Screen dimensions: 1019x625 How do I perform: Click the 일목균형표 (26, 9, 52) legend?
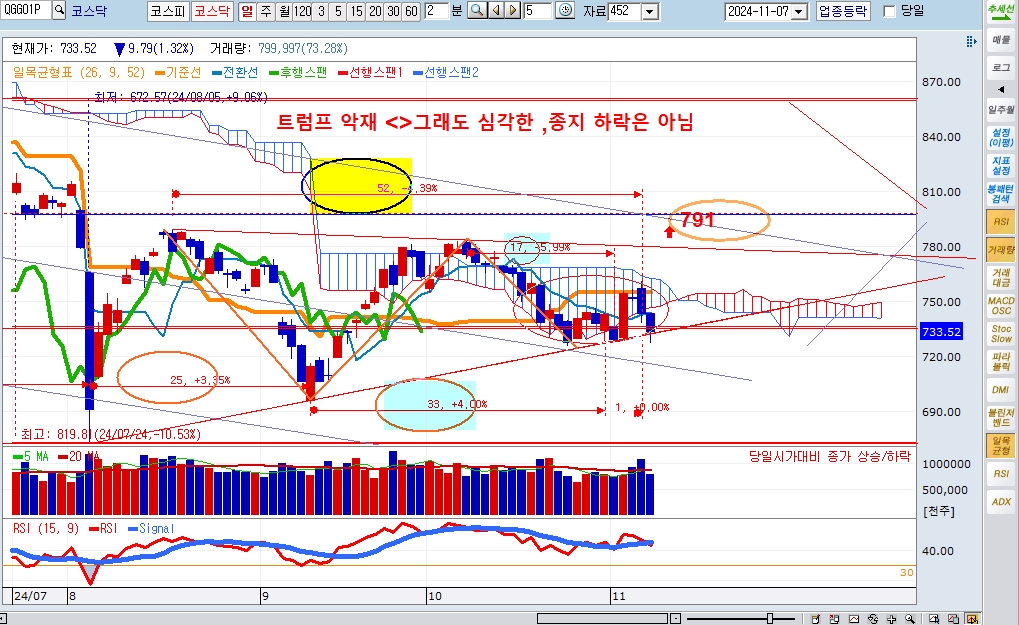[79, 72]
